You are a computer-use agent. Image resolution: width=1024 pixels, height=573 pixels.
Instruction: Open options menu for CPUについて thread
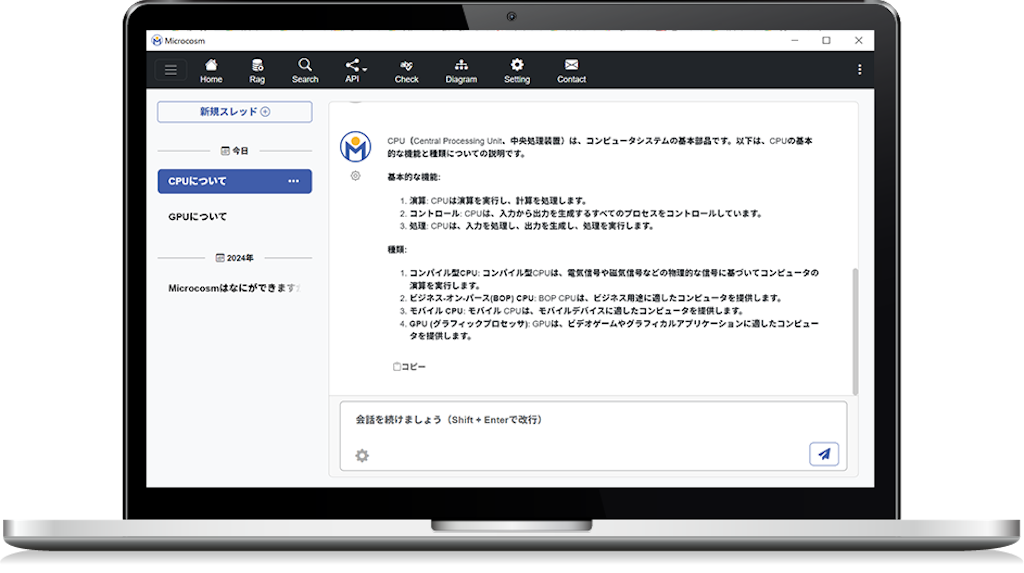tap(293, 181)
